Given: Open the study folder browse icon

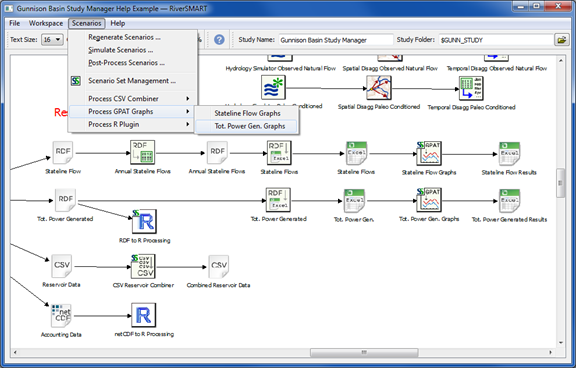Looking at the screenshot, I should tap(561, 40).
